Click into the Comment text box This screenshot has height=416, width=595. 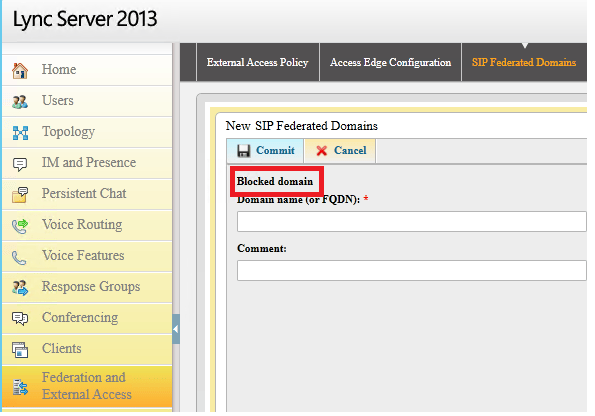412,271
